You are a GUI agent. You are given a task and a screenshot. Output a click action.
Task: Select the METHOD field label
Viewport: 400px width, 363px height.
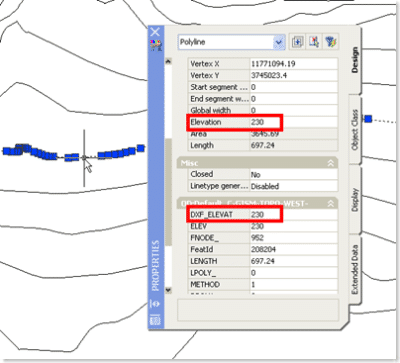pos(205,284)
